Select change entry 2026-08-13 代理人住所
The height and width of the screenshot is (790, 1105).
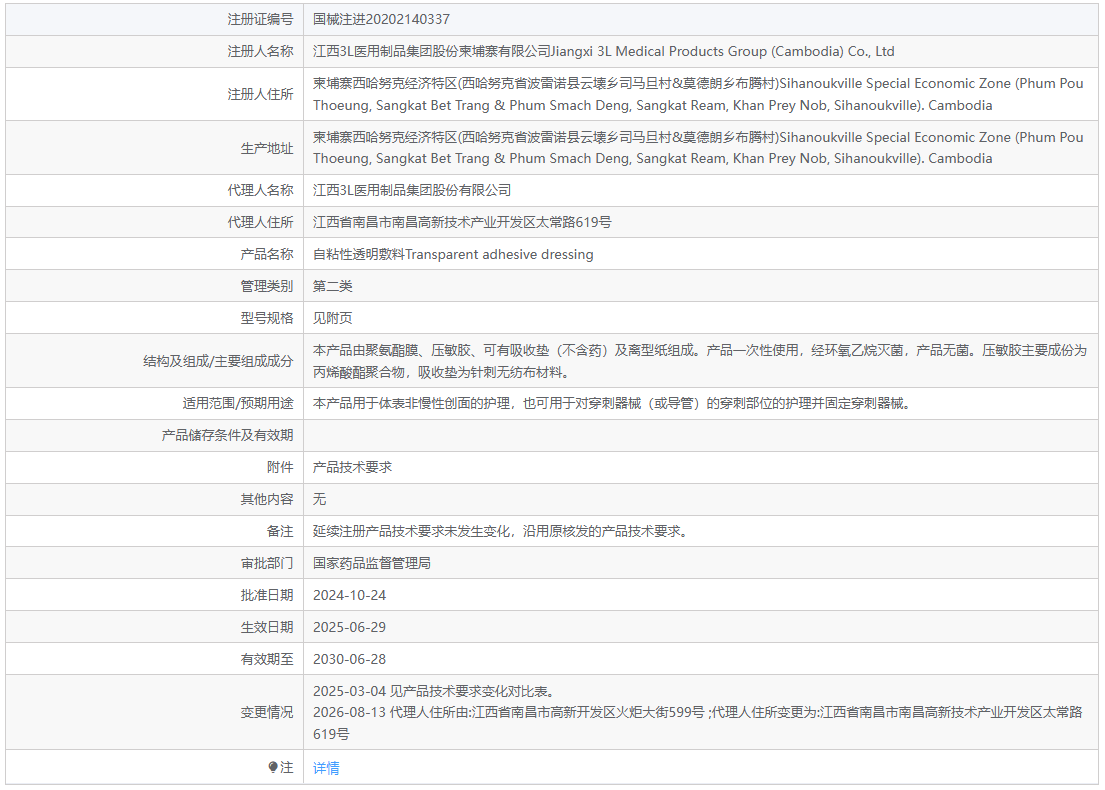click(x=698, y=723)
